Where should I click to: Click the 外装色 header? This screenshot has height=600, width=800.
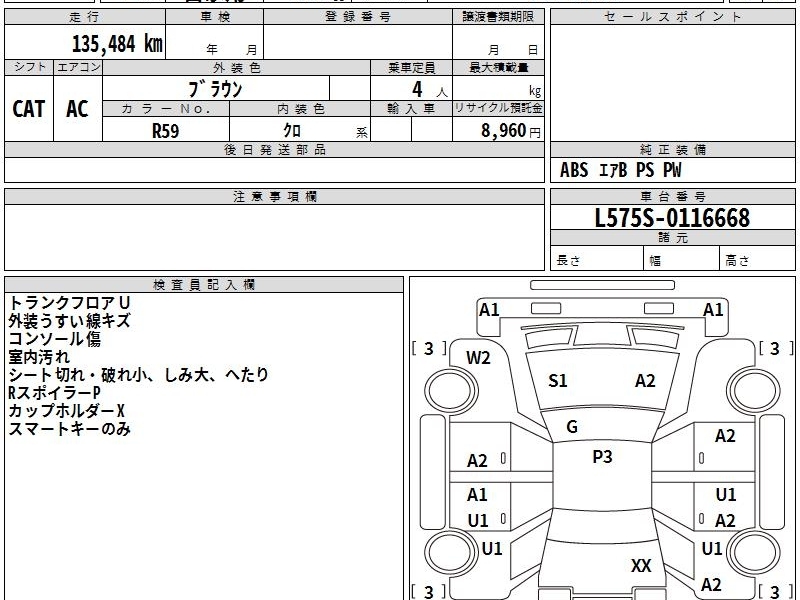tap(236, 67)
